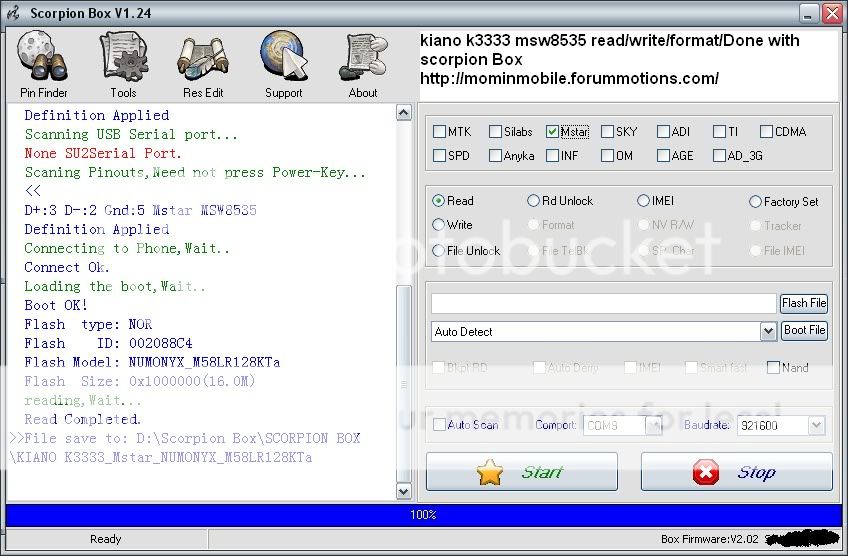Open the Comport COM9 dropdown
The width and height of the screenshot is (848, 556).
(x=654, y=425)
